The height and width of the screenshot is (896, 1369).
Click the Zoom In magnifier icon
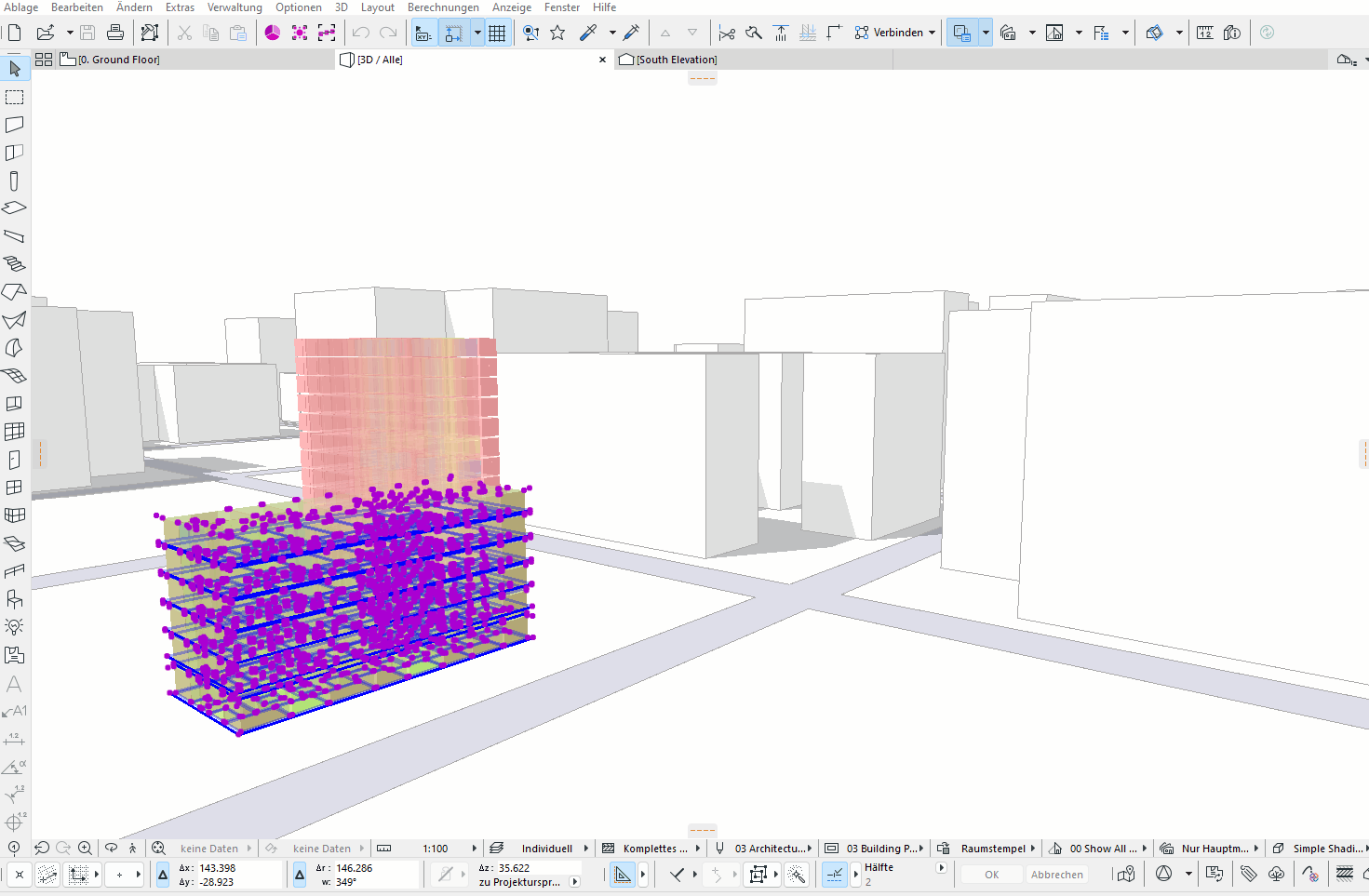86,848
